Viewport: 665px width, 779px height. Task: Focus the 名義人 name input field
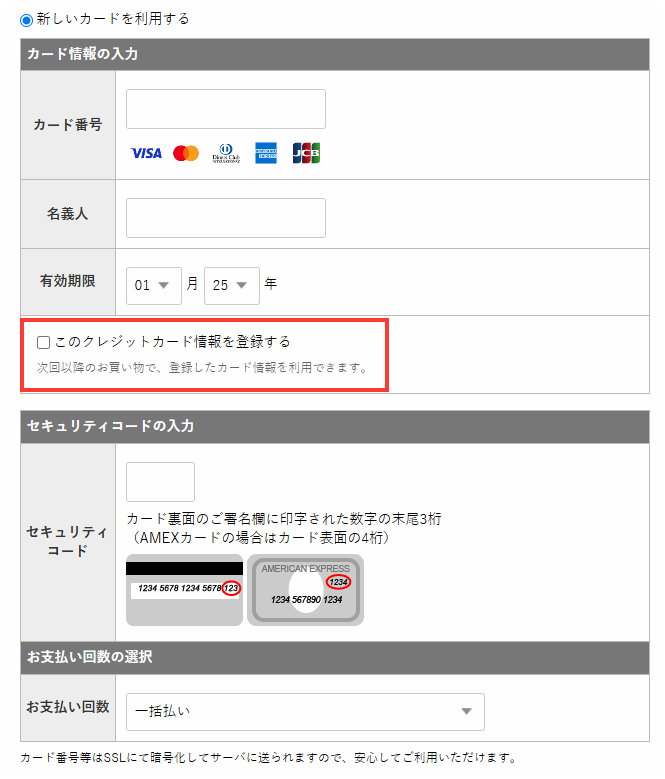click(x=226, y=218)
